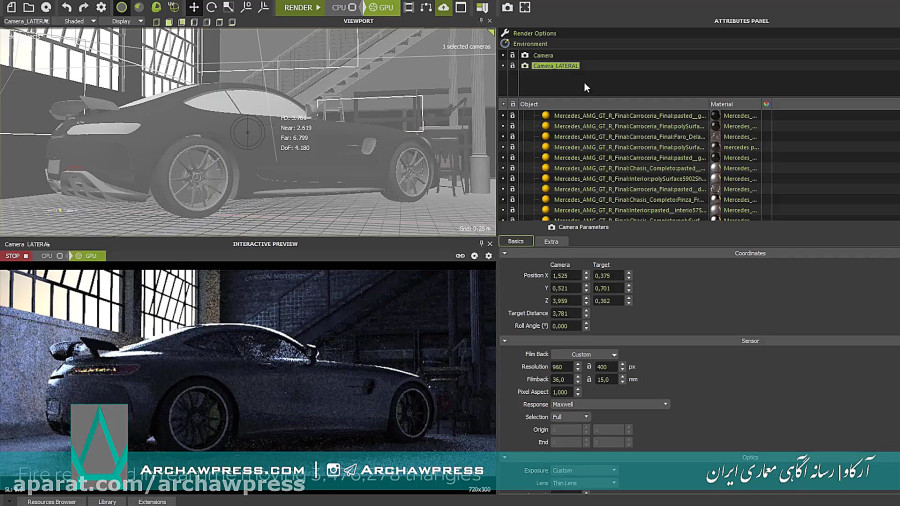
Task: Select the Camera item in the list
Action: pos(543,56)
